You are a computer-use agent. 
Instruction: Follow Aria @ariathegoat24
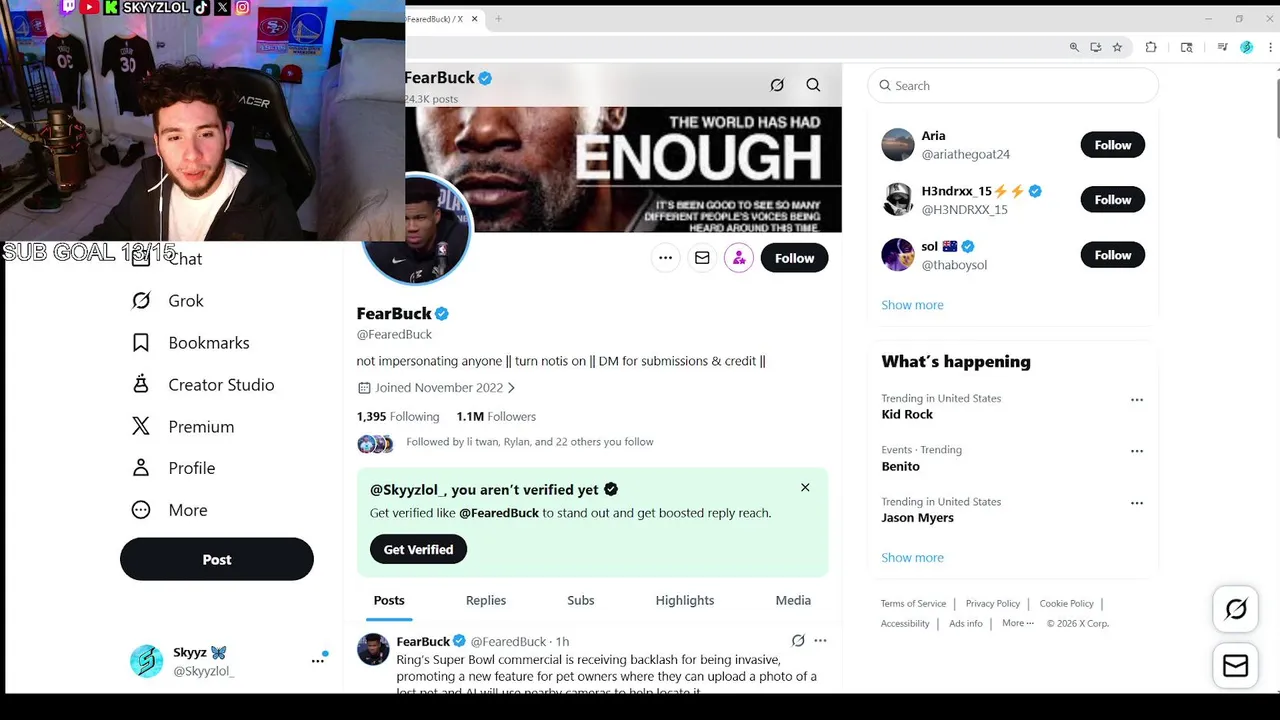pos(1112,145)
